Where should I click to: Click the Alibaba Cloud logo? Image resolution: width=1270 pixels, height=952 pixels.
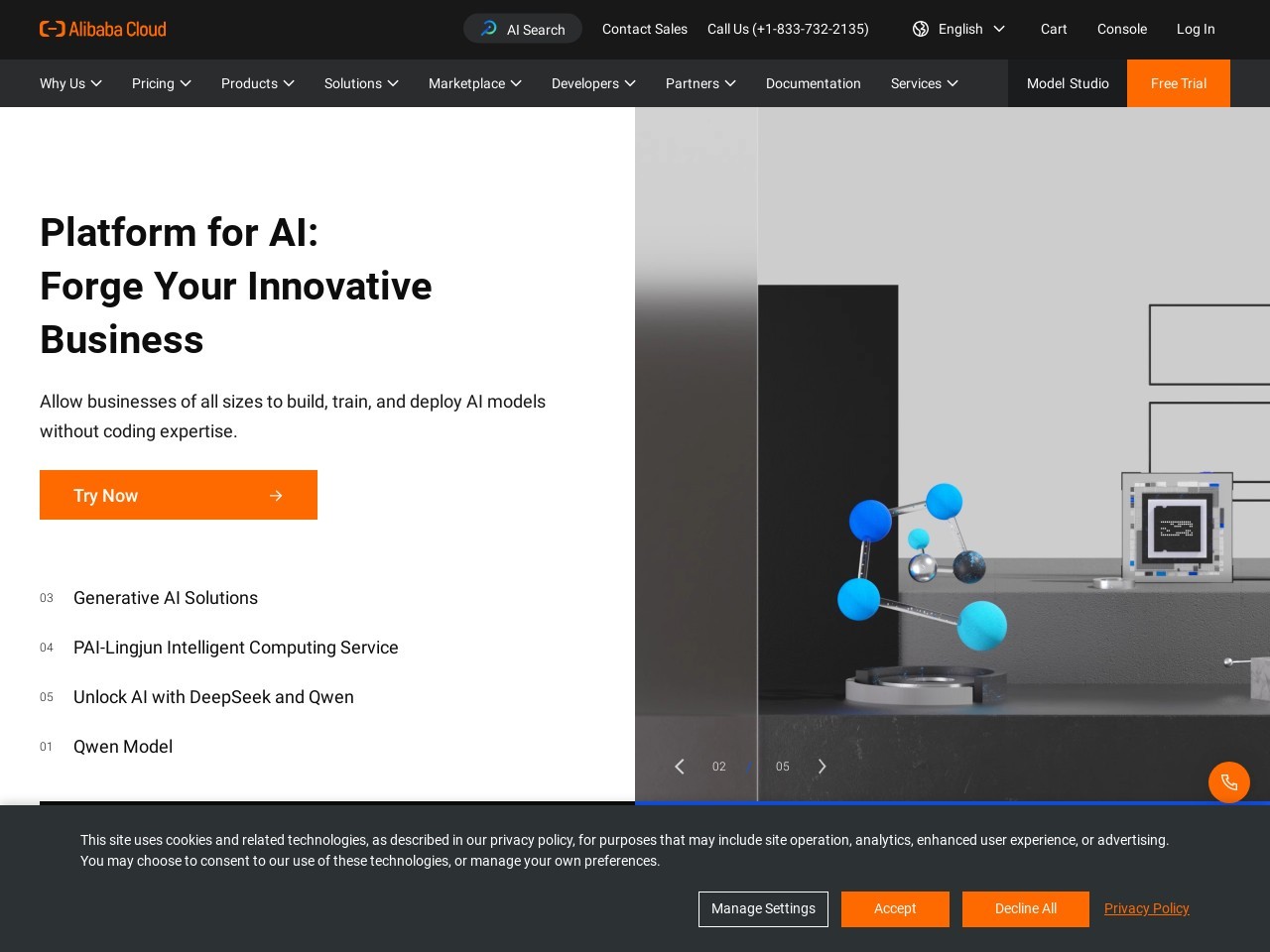click(x=103, y=29)
